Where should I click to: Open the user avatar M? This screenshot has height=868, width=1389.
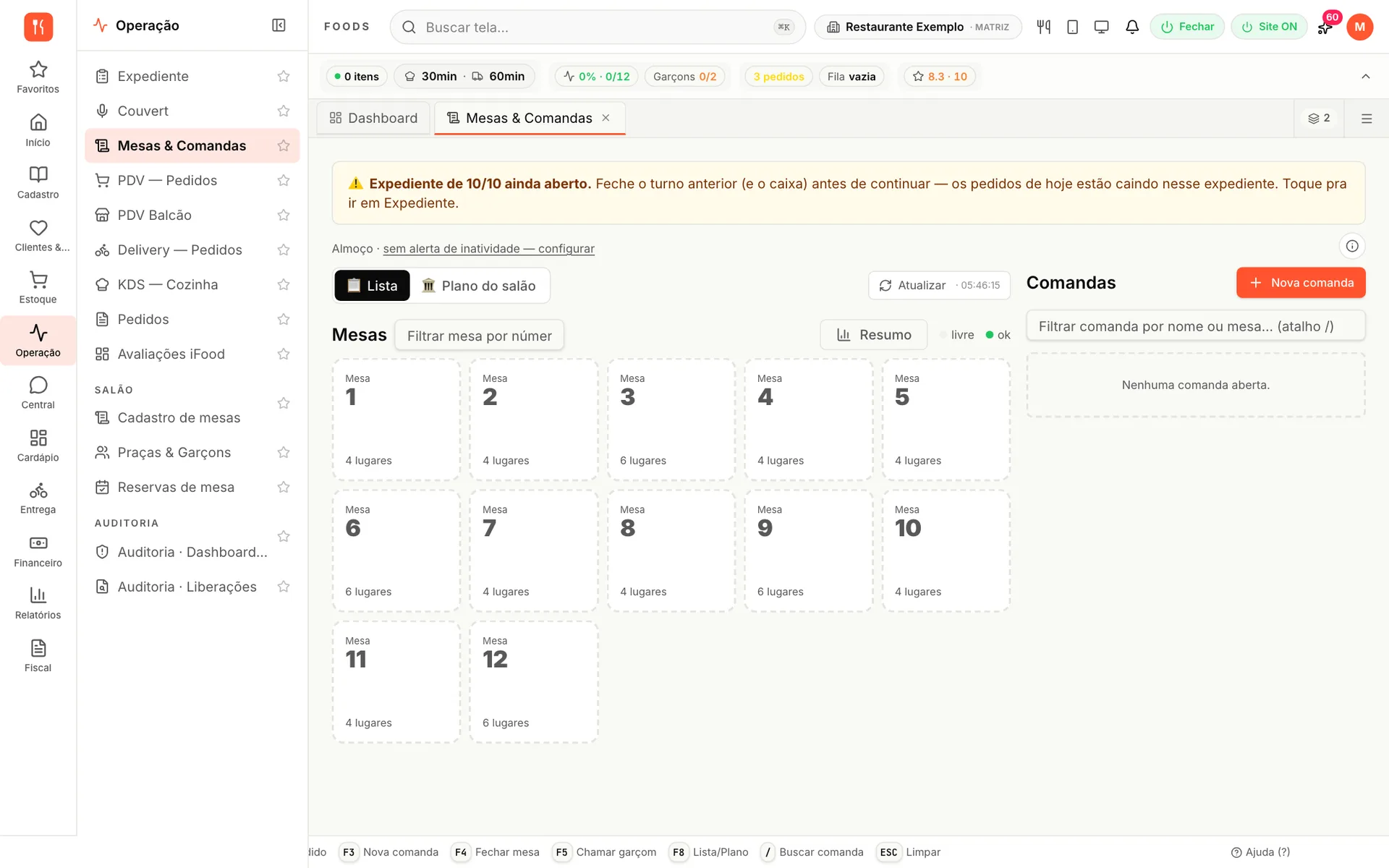[1359, 27]
